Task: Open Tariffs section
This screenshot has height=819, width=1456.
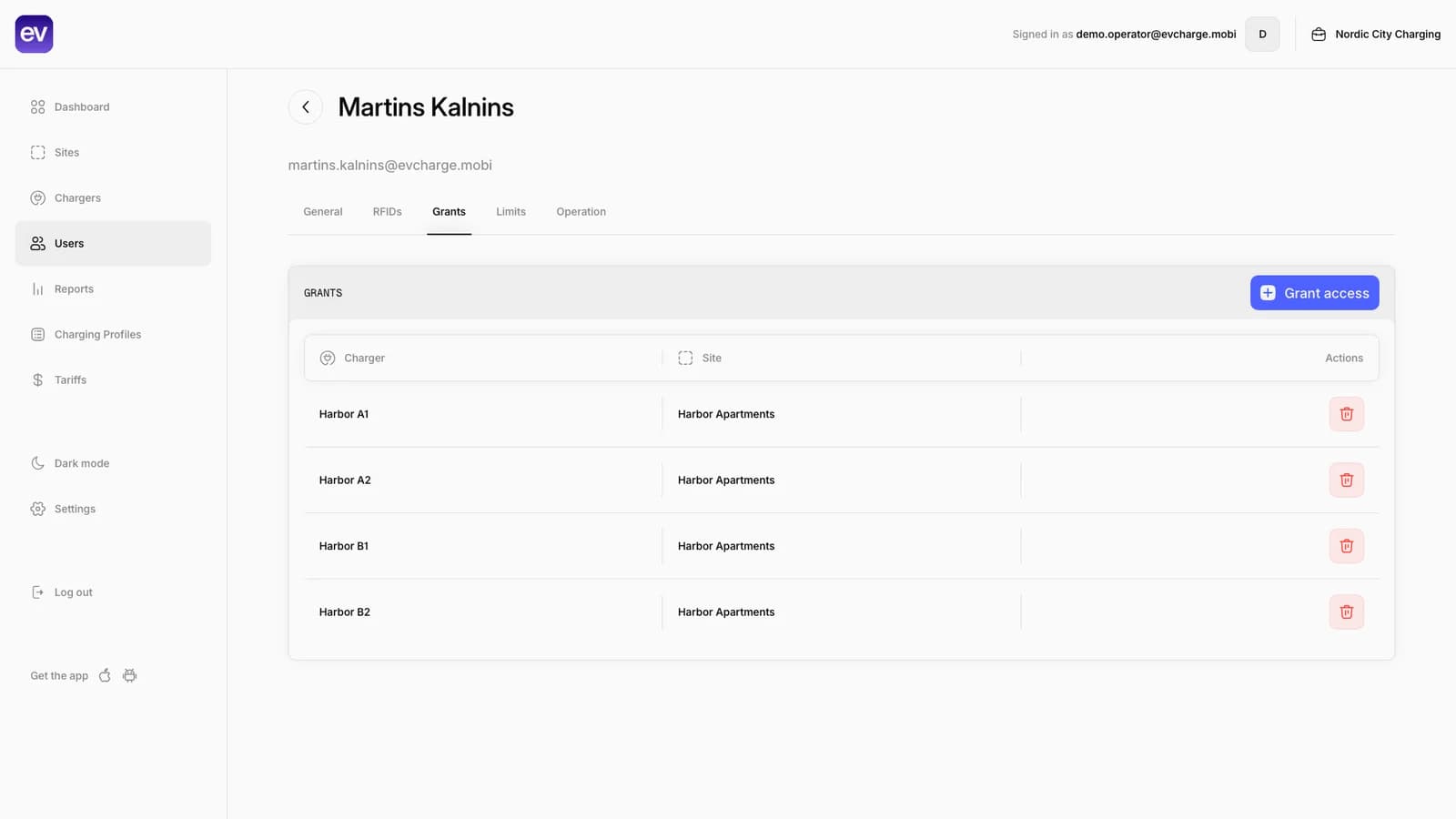Action: [113, 379]
